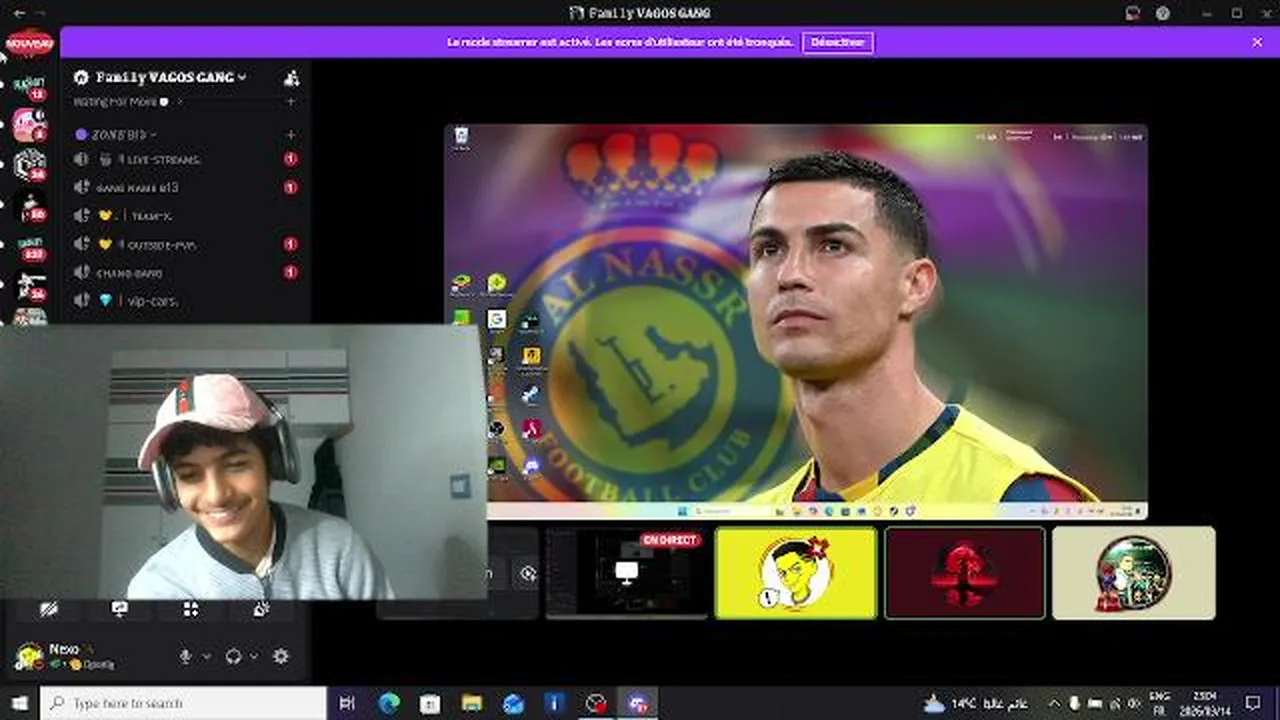The height and width of the screenshot is (720, 1280).
Task: Open Microsoft Edge from the taskbar
Action: pos(389,703)
